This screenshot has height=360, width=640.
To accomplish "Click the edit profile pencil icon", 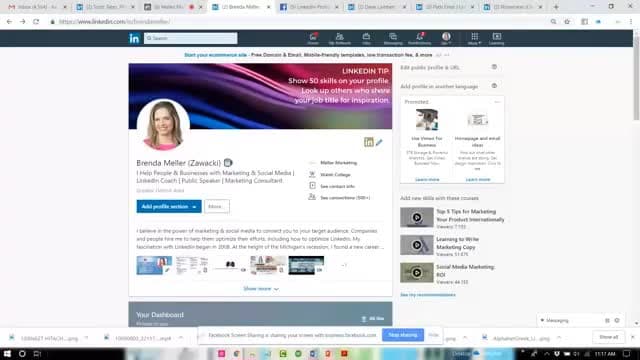I will 379,142.
